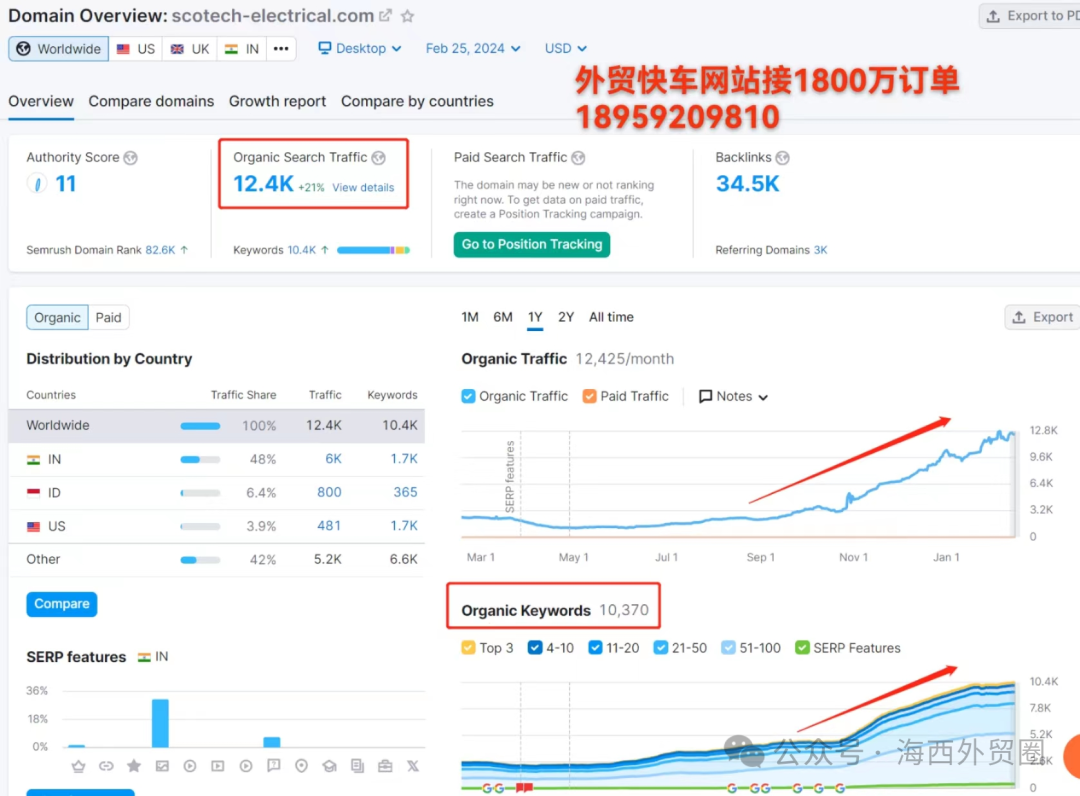This screenshot has height=796, width=1080.
Task: Open the Compare domains tab
Action: (151, 101)
